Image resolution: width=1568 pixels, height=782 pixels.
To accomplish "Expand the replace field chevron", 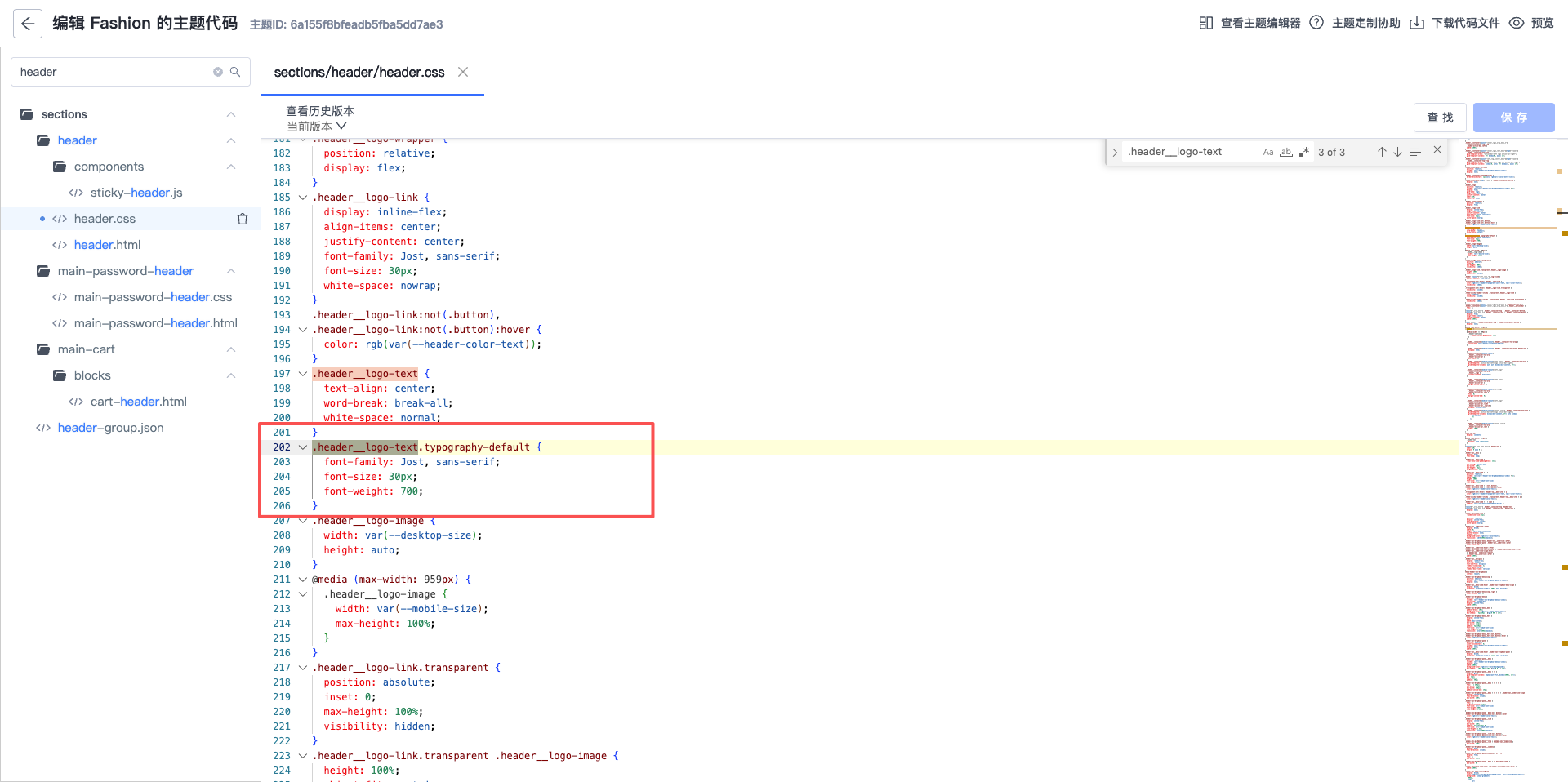I will point(1115,153).
